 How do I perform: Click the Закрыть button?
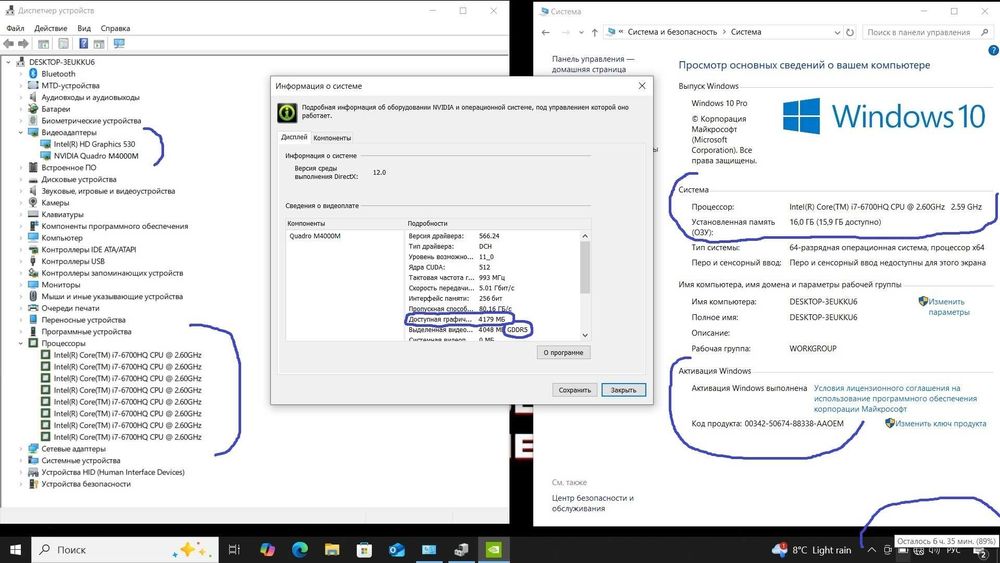[623, 390]
